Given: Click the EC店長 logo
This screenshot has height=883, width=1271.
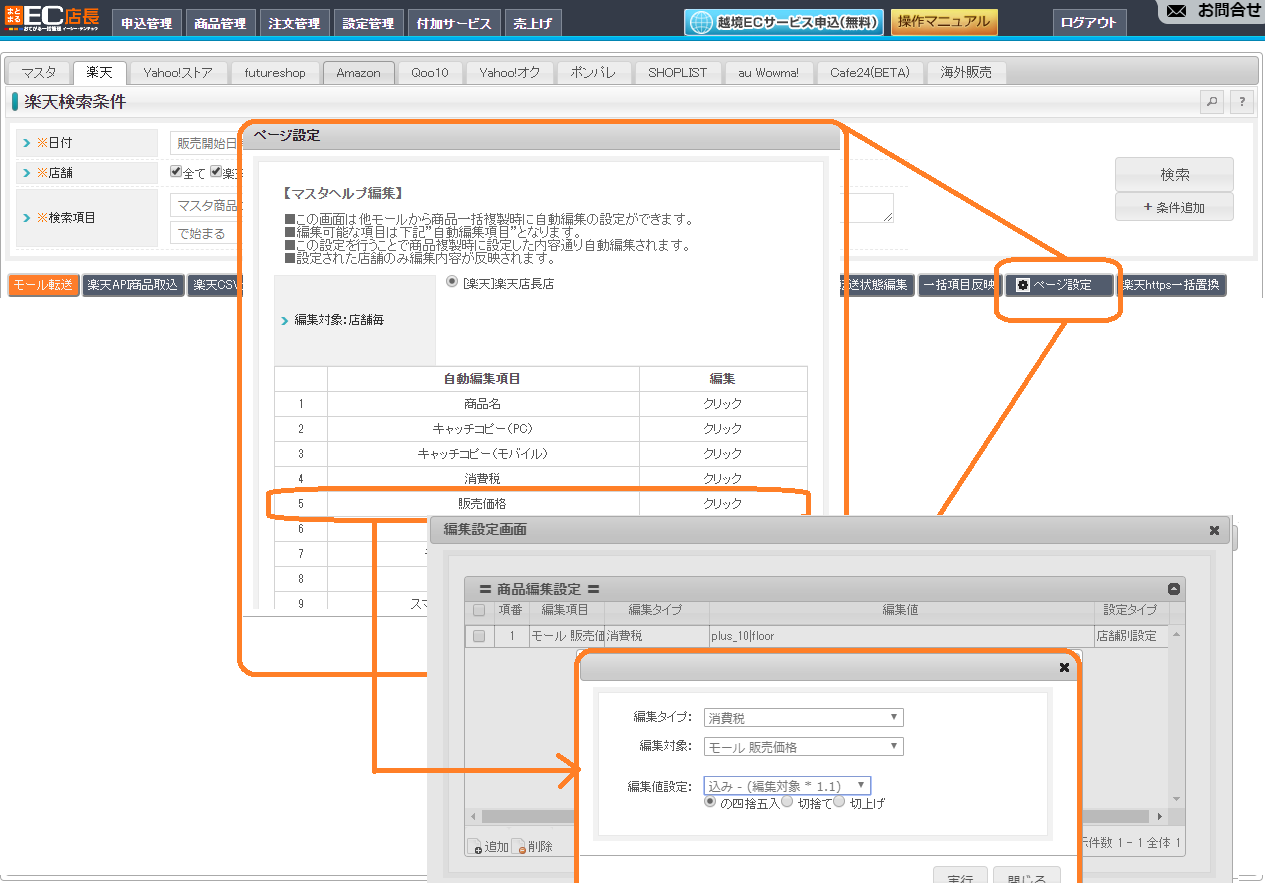Looking at the screenshot, I should click(x=52, y=18).
